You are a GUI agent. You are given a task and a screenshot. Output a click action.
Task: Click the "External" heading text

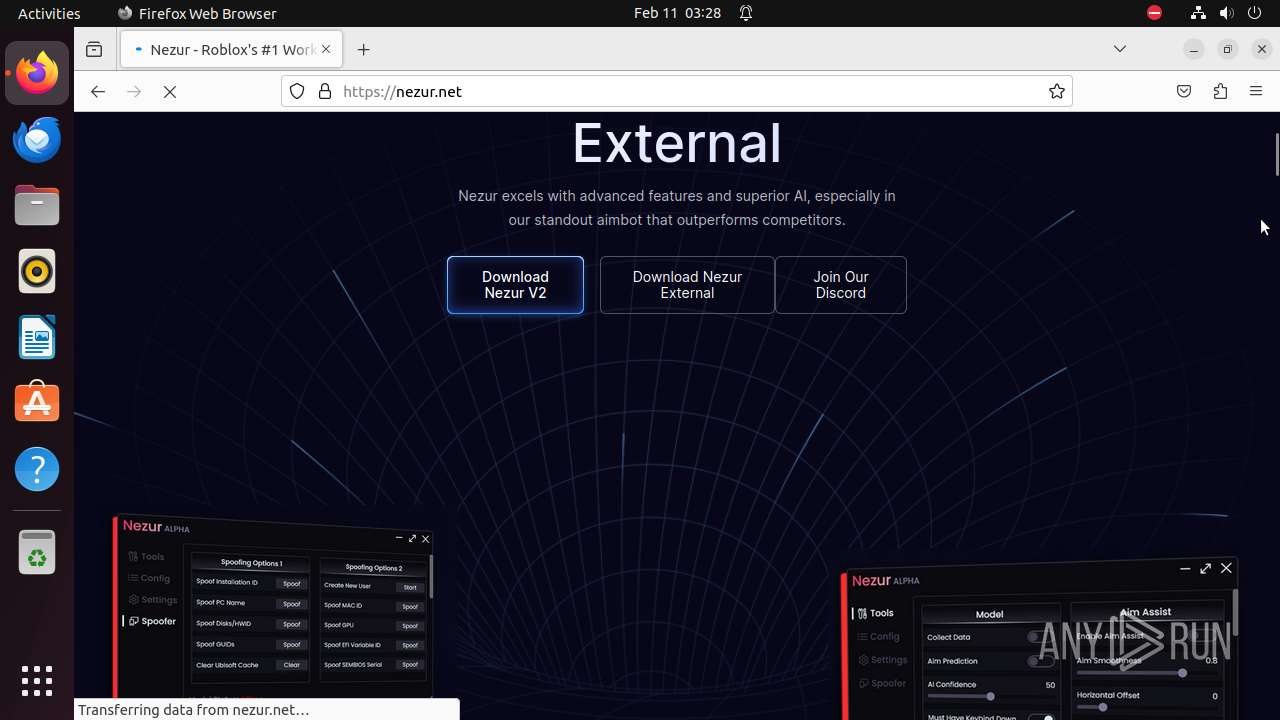coord(677,143)
